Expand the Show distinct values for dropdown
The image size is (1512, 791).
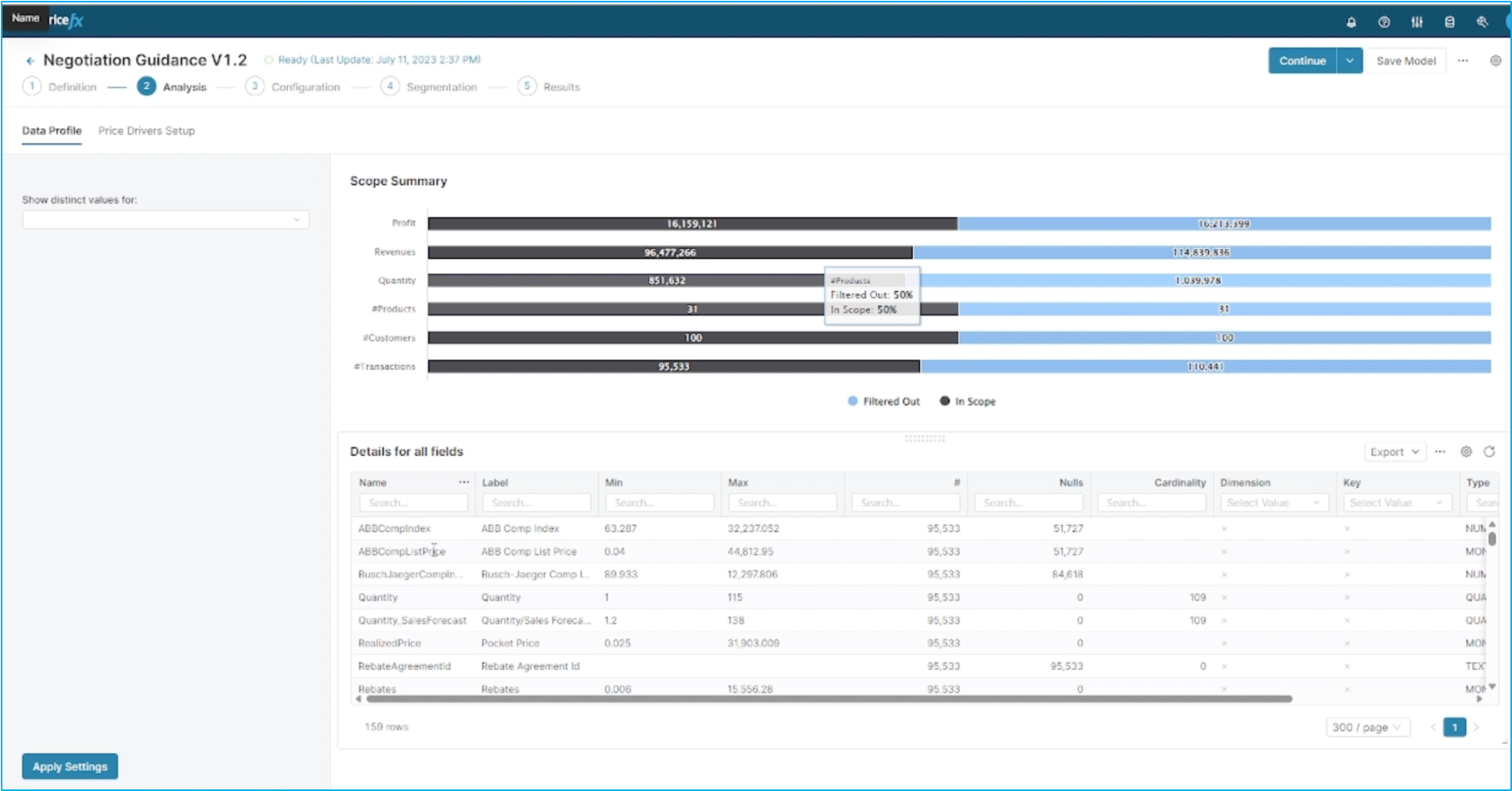click(166, 220)
